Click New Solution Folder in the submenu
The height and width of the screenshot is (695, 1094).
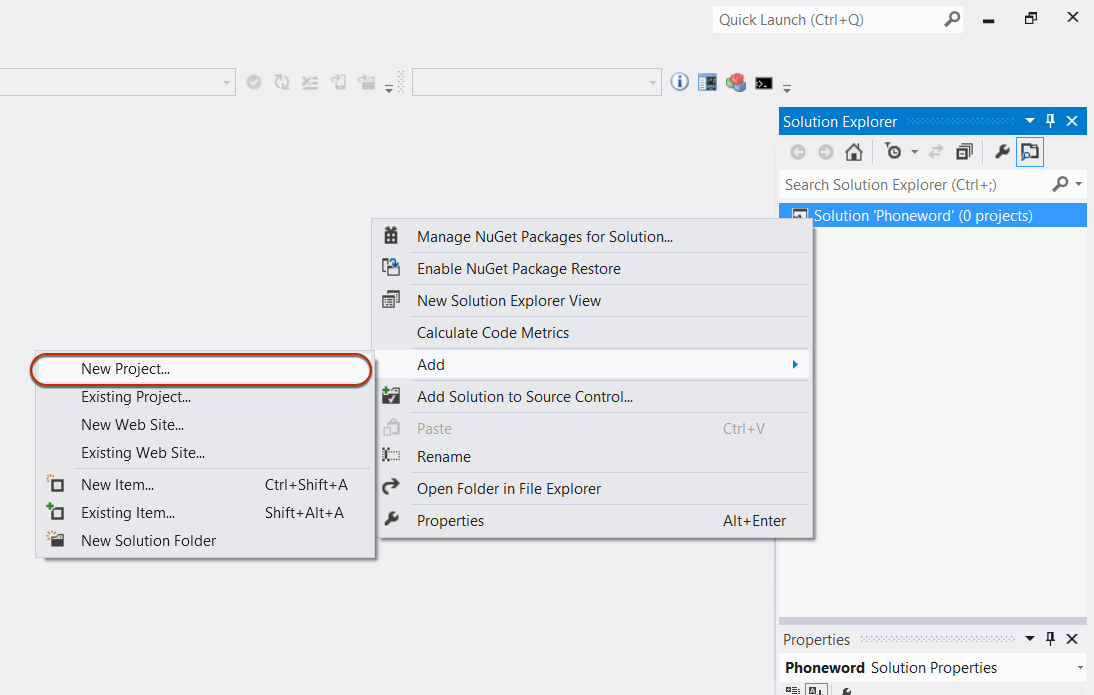point(148,541)
